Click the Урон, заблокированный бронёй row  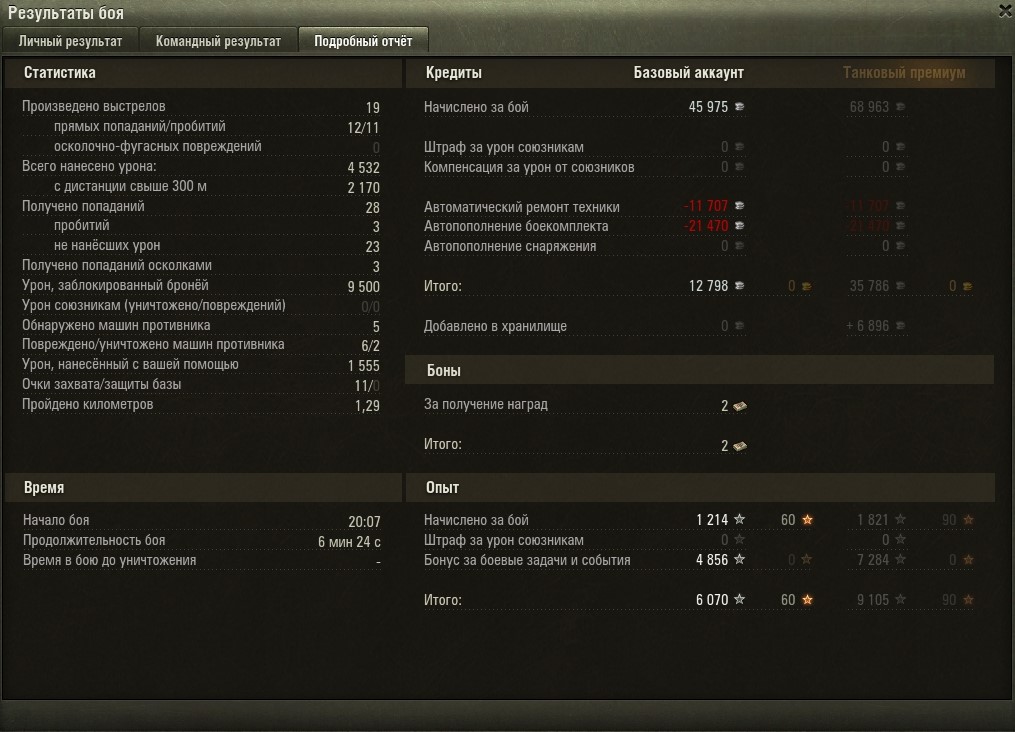(201, 285)
